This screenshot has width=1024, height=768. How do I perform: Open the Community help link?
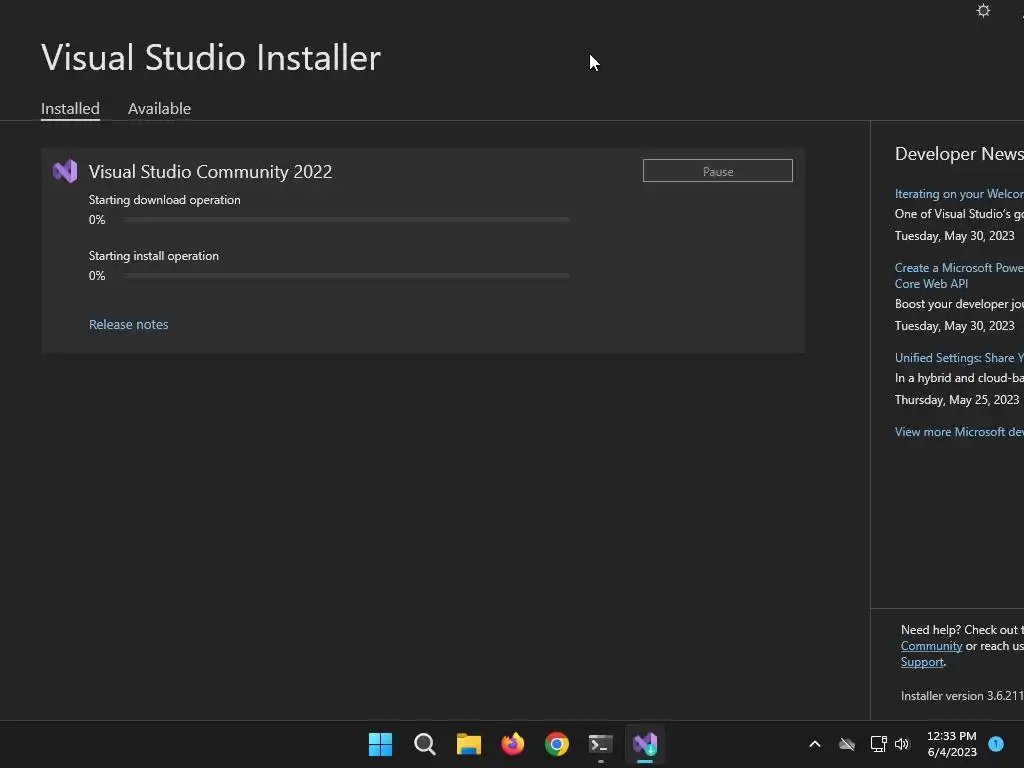[931, 646]
